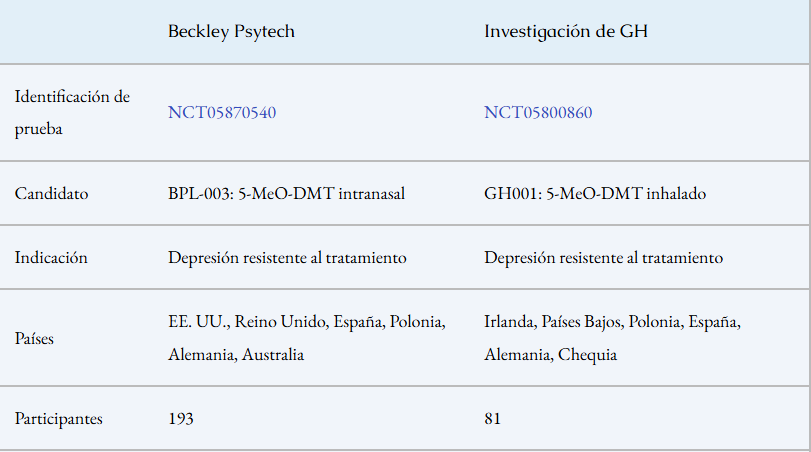Click the Países row label

(34, 338)
